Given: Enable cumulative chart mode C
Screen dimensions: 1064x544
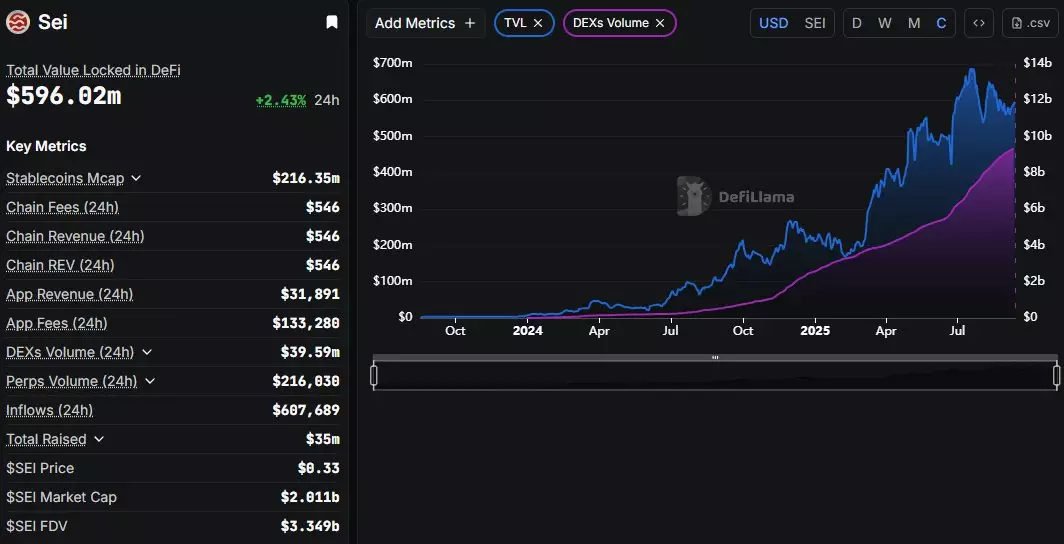Looking at the screenshot, I should (x=941, y=23).
